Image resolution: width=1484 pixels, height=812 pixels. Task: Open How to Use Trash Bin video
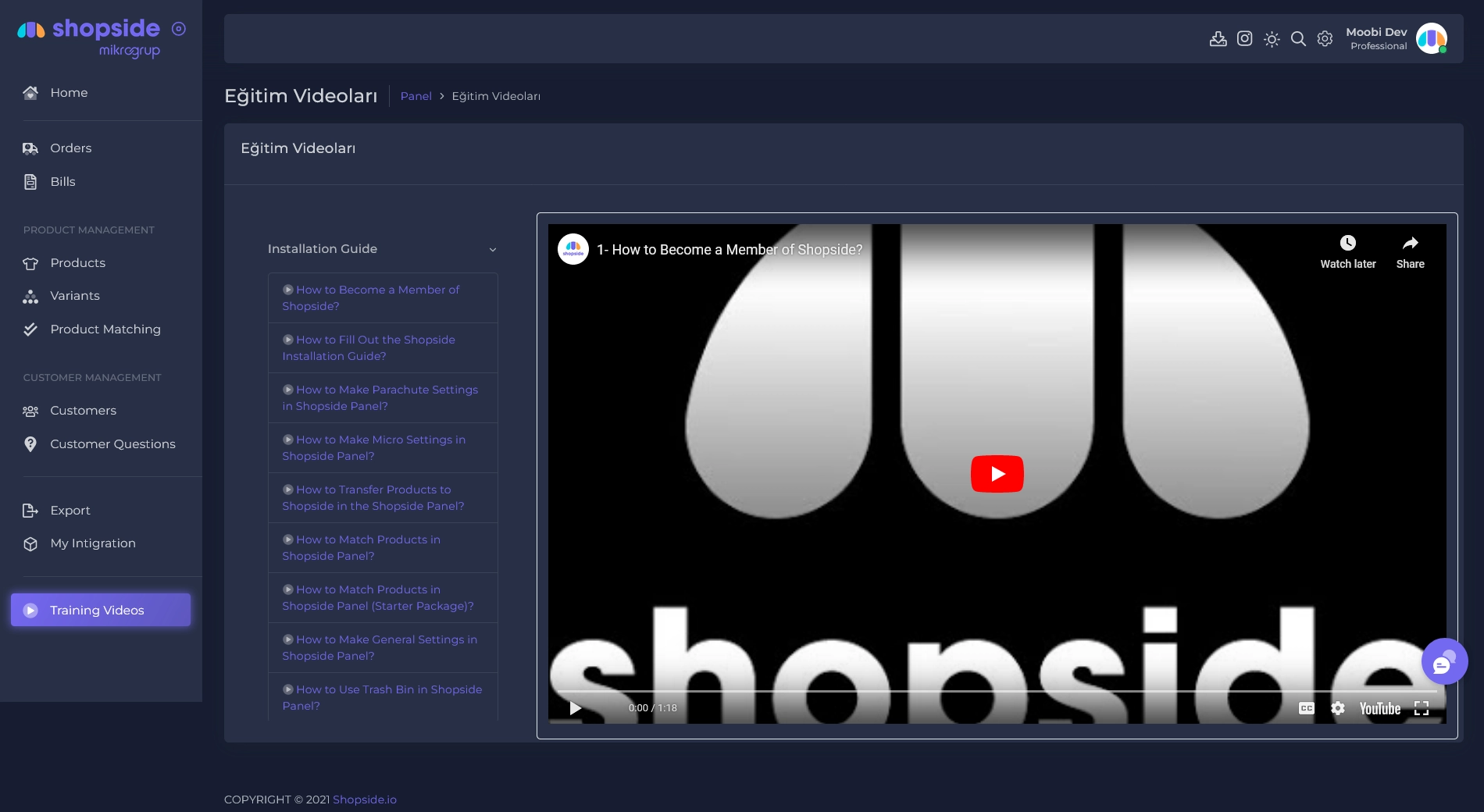pos(383,697)
